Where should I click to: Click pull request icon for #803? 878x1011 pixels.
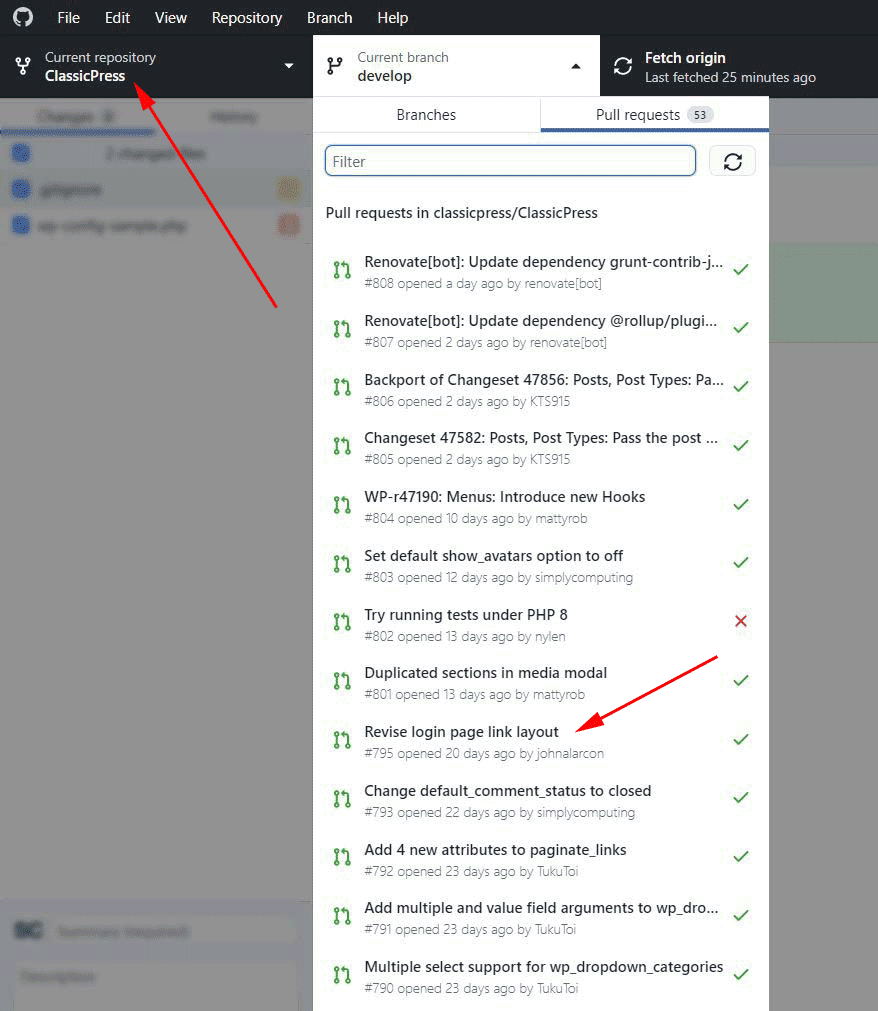[342, 564]
